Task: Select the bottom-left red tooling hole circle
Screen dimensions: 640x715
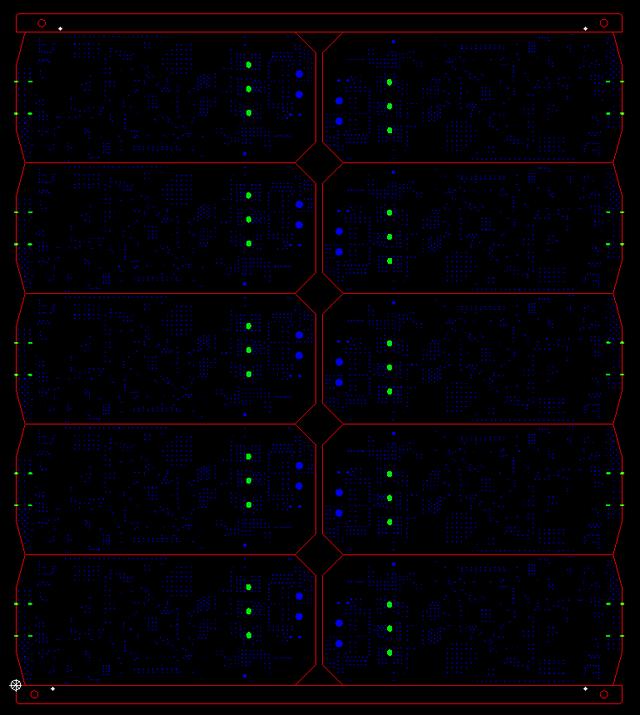Action: click(x=34, y=694)
